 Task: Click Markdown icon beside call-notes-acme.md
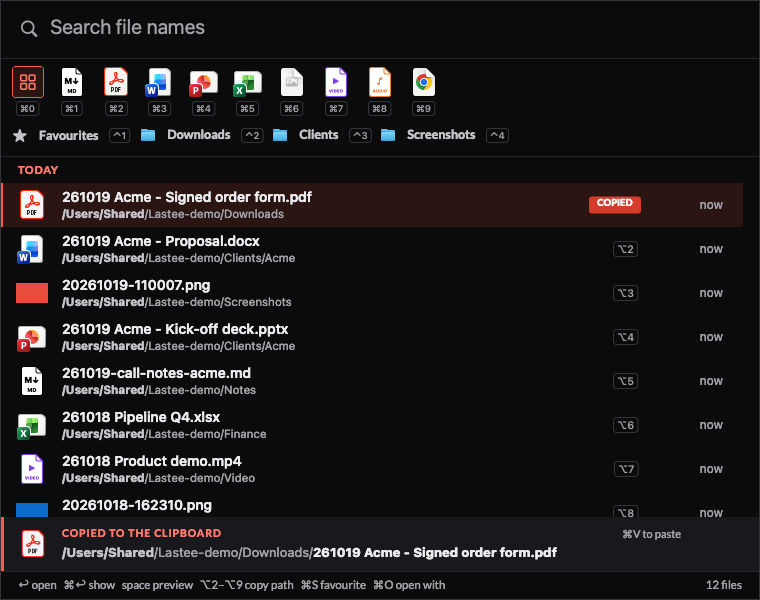[x=32, y=381]
